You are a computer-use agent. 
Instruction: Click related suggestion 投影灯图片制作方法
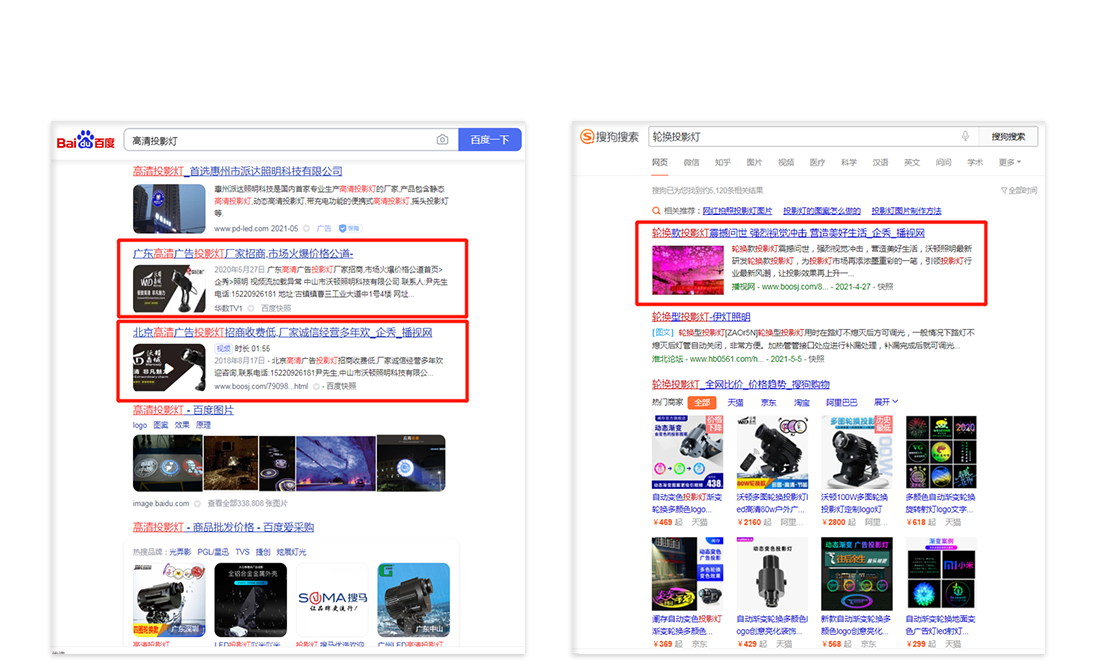pyautogui.click(x=906, y=211)
